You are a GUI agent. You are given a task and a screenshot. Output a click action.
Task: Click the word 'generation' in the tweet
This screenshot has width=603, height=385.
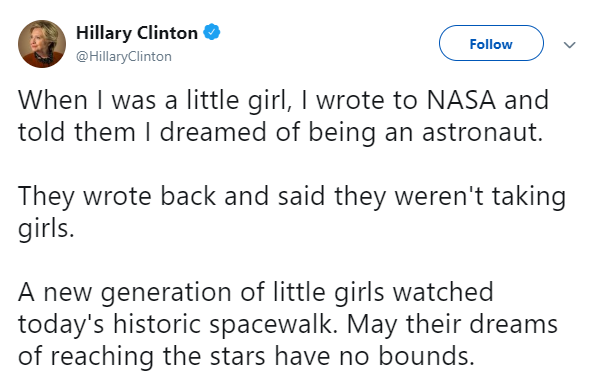point(167,293)
